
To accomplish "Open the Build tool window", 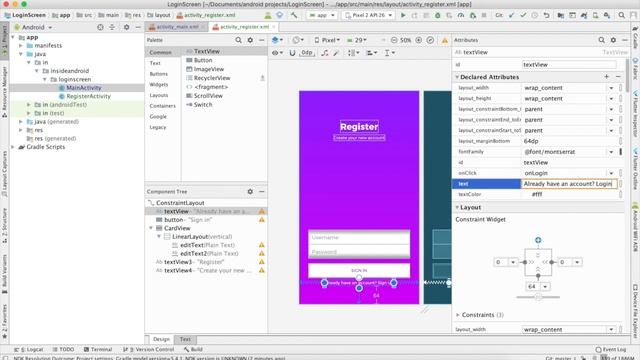I will tap(193, 349).
